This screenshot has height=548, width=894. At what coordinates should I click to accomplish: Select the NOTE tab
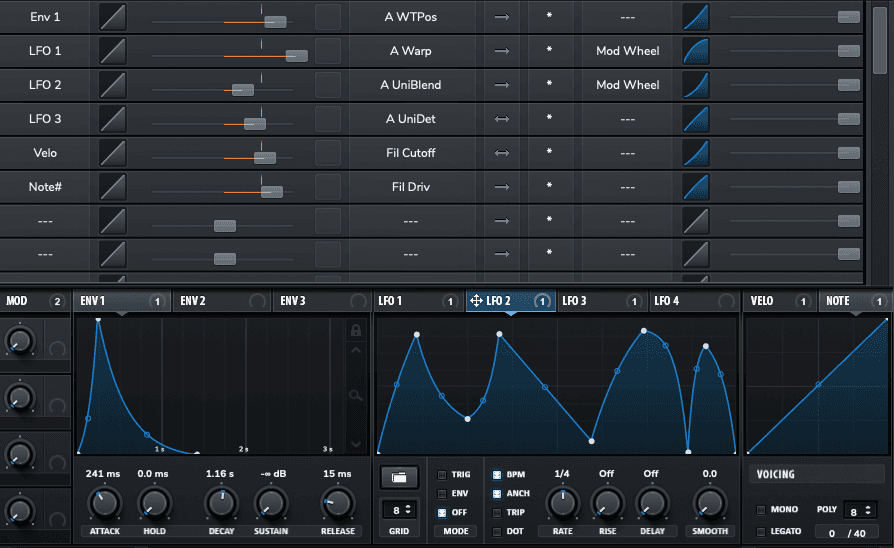pos(855,301)
